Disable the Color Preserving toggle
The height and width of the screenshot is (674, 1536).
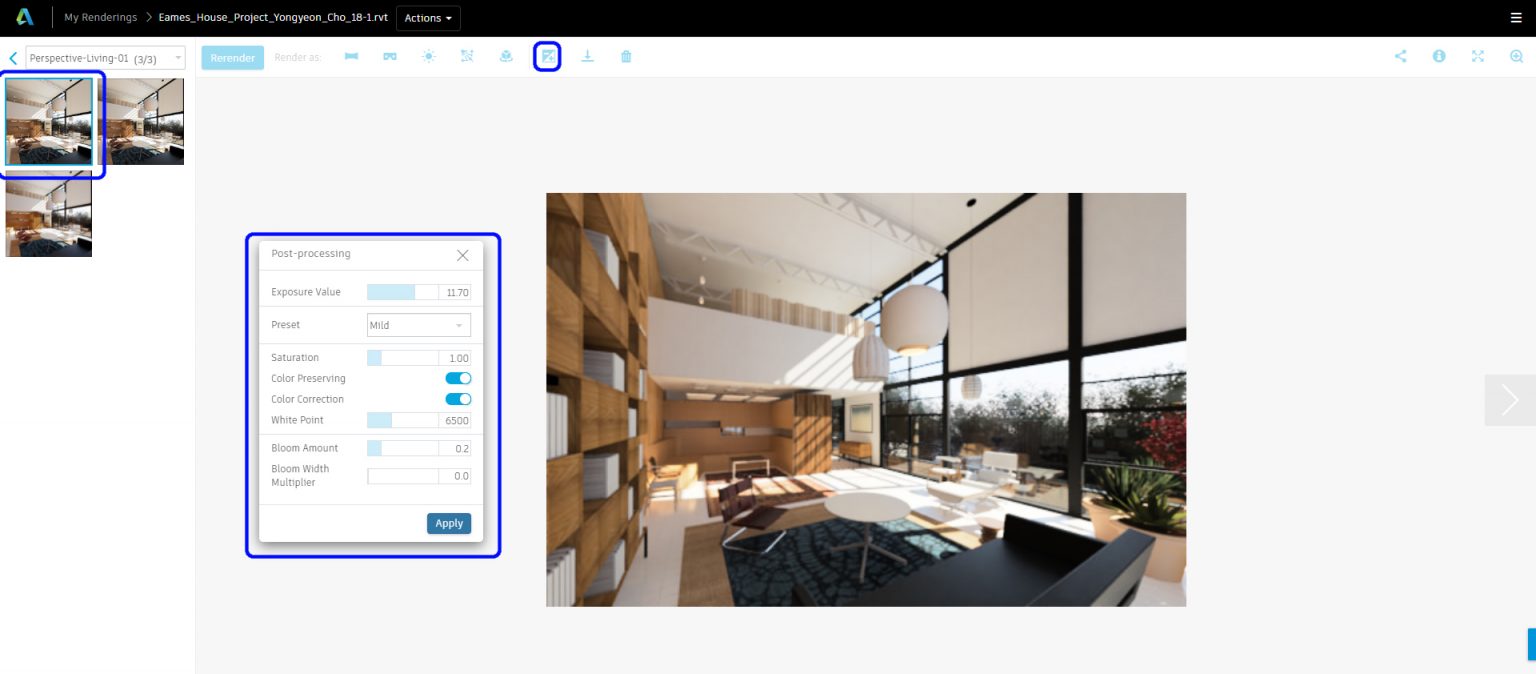pos(458,378)
